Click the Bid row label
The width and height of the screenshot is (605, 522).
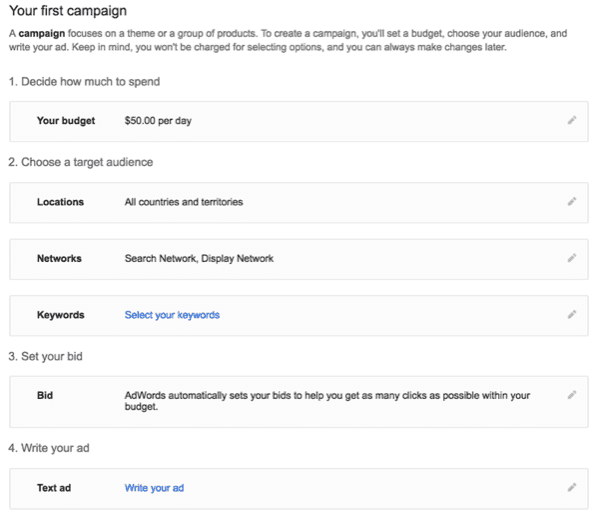pos(45,395)
